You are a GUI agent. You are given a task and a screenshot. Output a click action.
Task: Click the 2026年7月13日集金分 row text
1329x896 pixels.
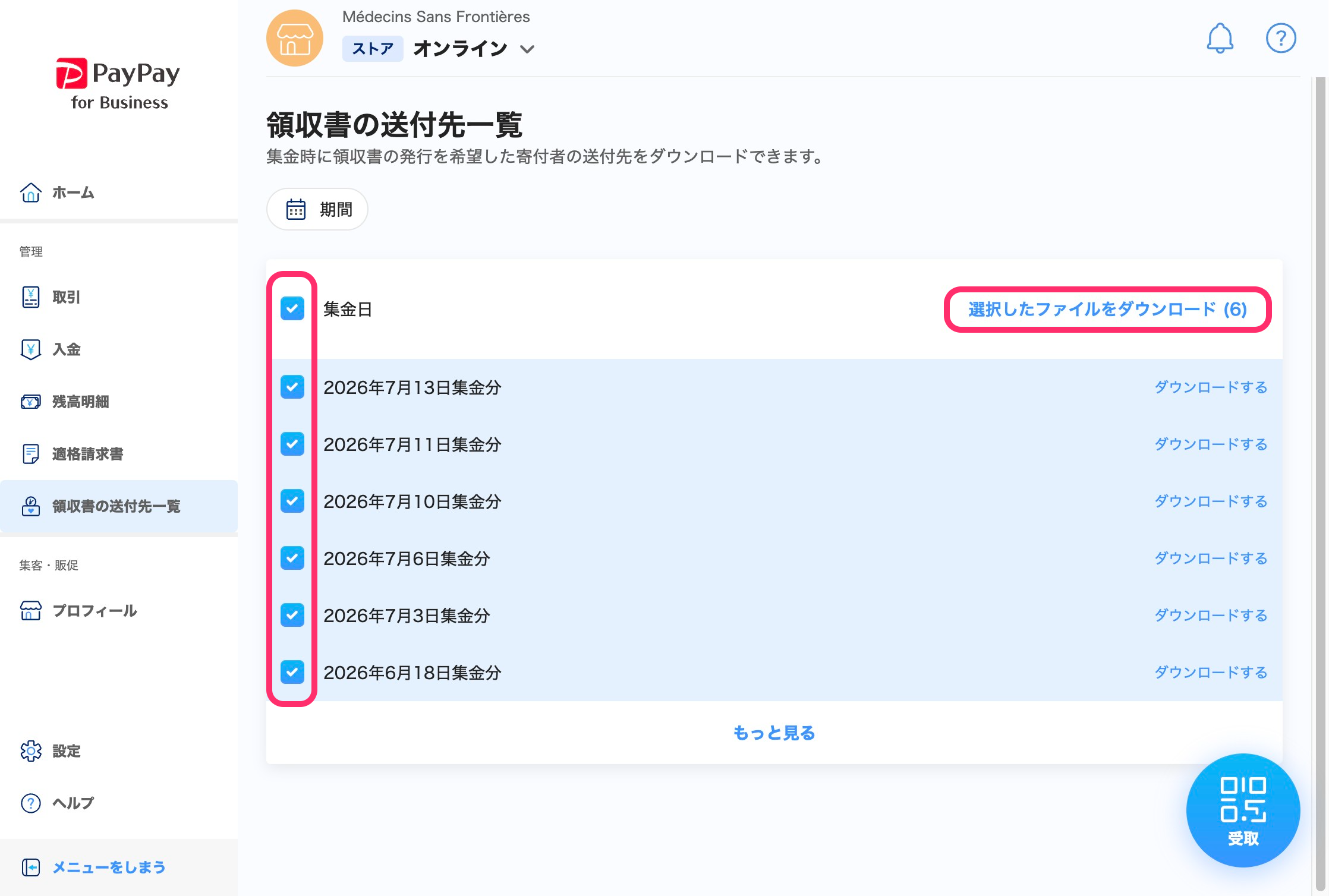[412, 387]
